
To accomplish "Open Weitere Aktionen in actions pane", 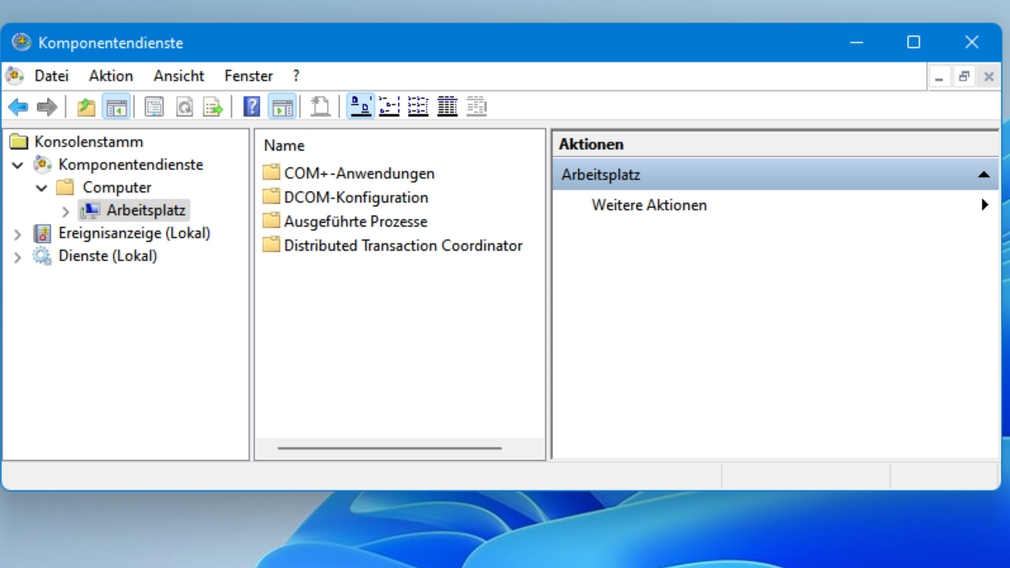I will pyautogui.click(x=649, y=205).
